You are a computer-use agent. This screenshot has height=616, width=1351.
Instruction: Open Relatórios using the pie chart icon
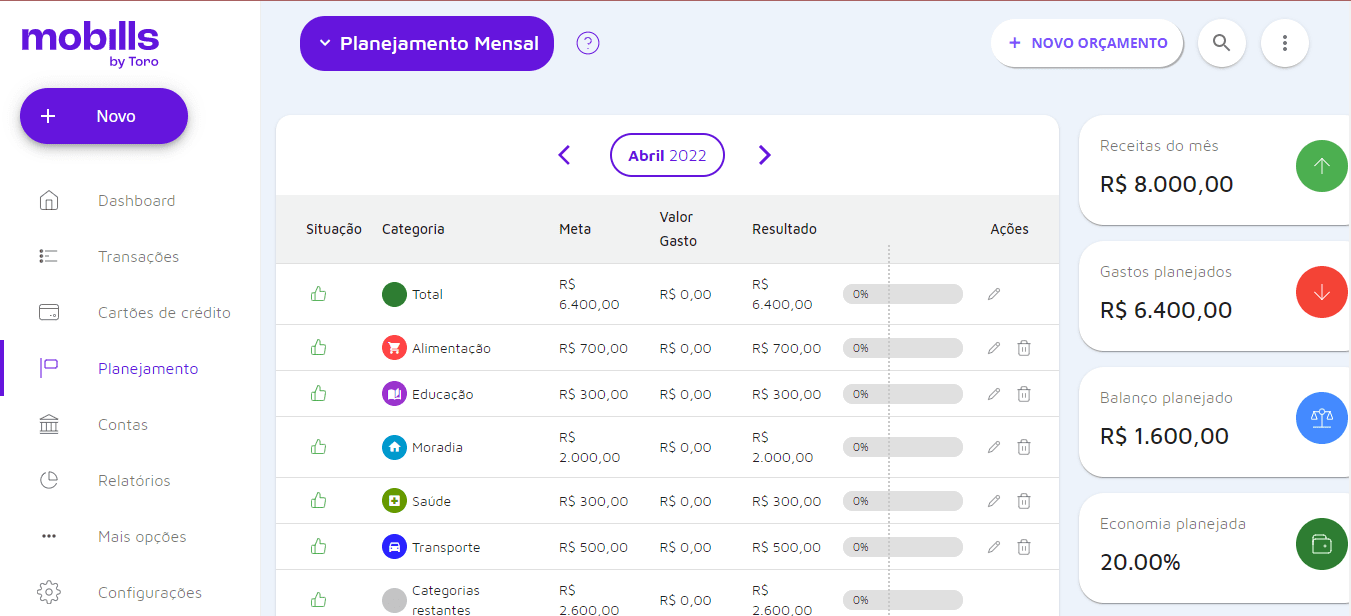[48, 480]
